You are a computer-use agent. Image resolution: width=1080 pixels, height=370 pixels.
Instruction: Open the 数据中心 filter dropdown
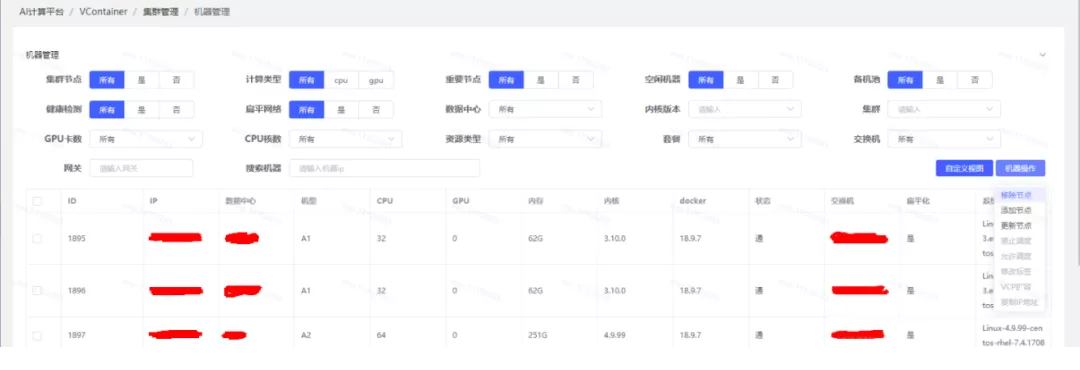click(546, 110)
